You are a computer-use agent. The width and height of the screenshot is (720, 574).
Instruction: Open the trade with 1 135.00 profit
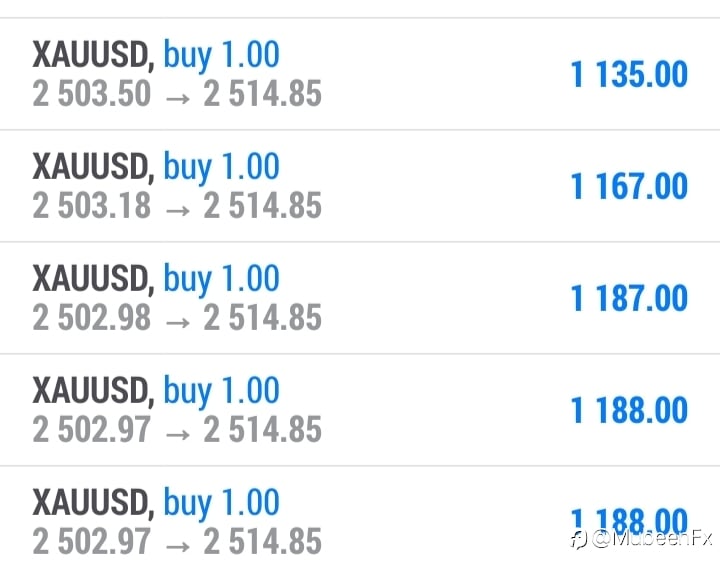tap(360, 74)
